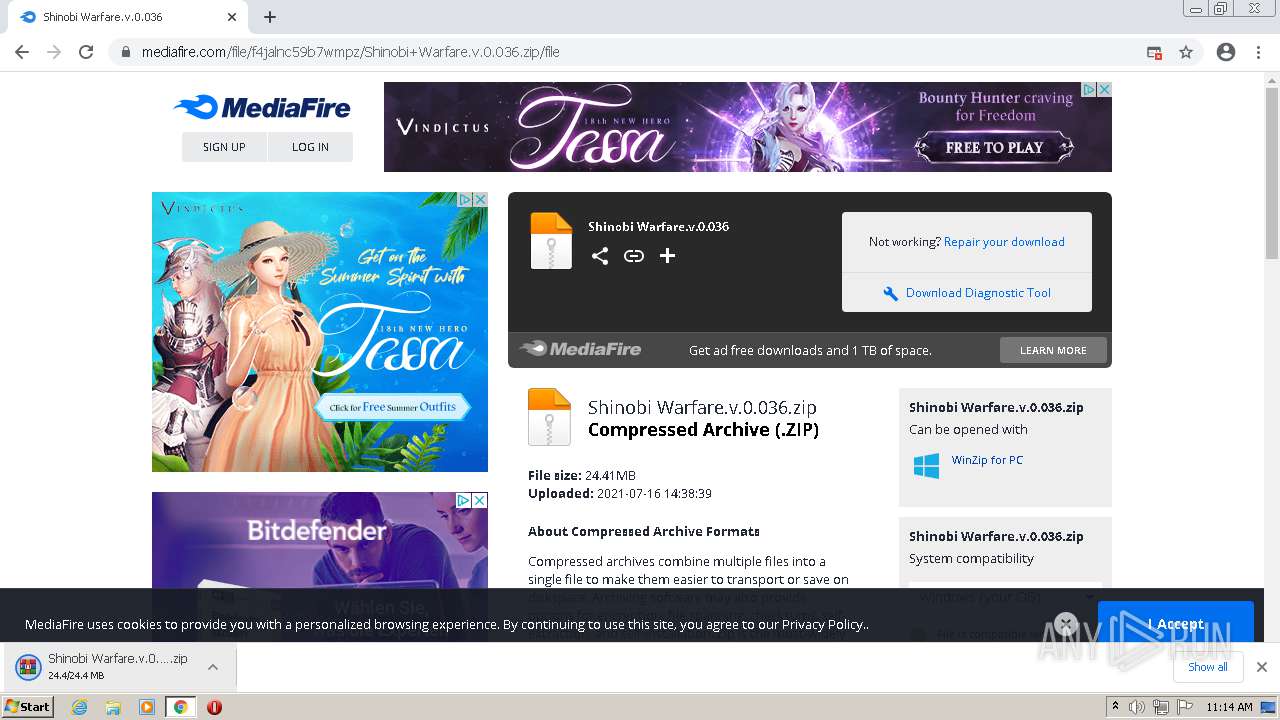Click the site lock icon
Viewport: 1280px width, 720px height.
pos(126,52)
